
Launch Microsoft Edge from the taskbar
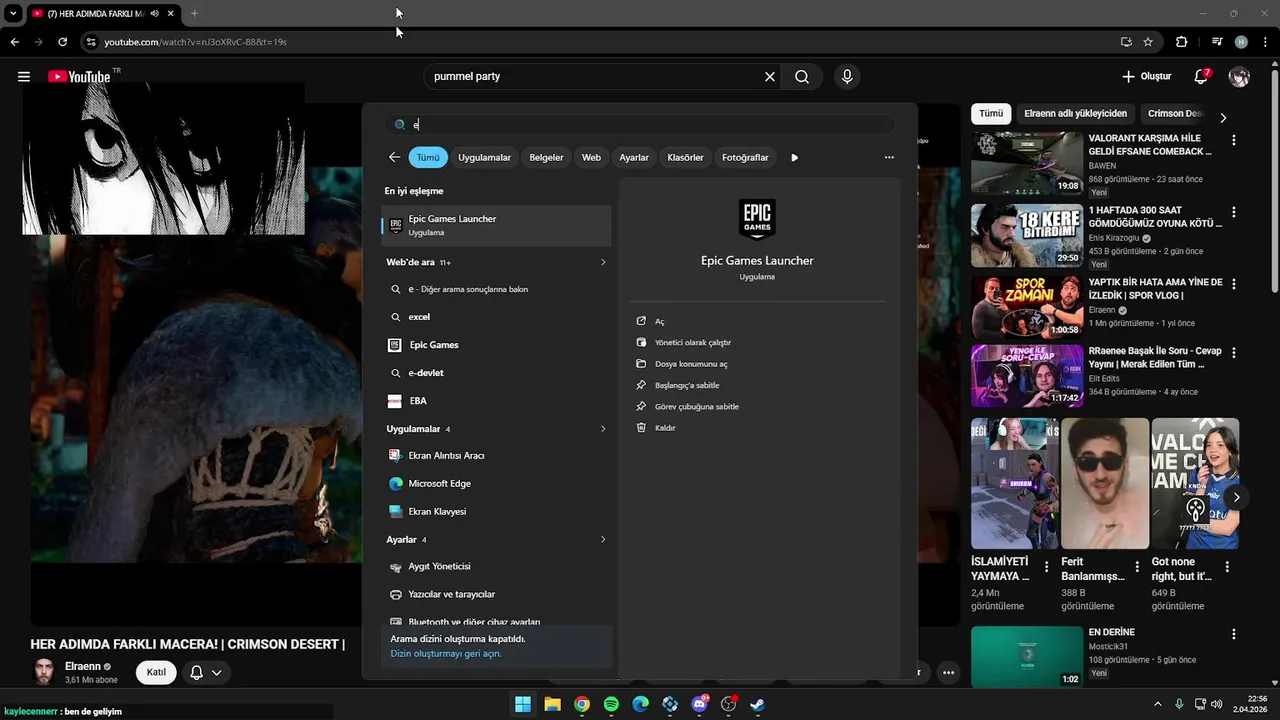pyautogui.click(x=640, y=704)
